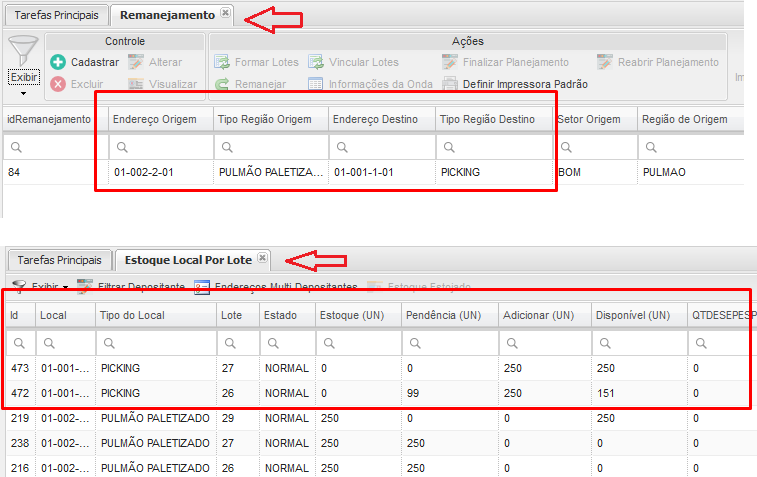Image resolution: width=757 pixels, height=477 pixels.
Task: Open Exibir dropdown in Estoque toolbar
Action: 65,287
